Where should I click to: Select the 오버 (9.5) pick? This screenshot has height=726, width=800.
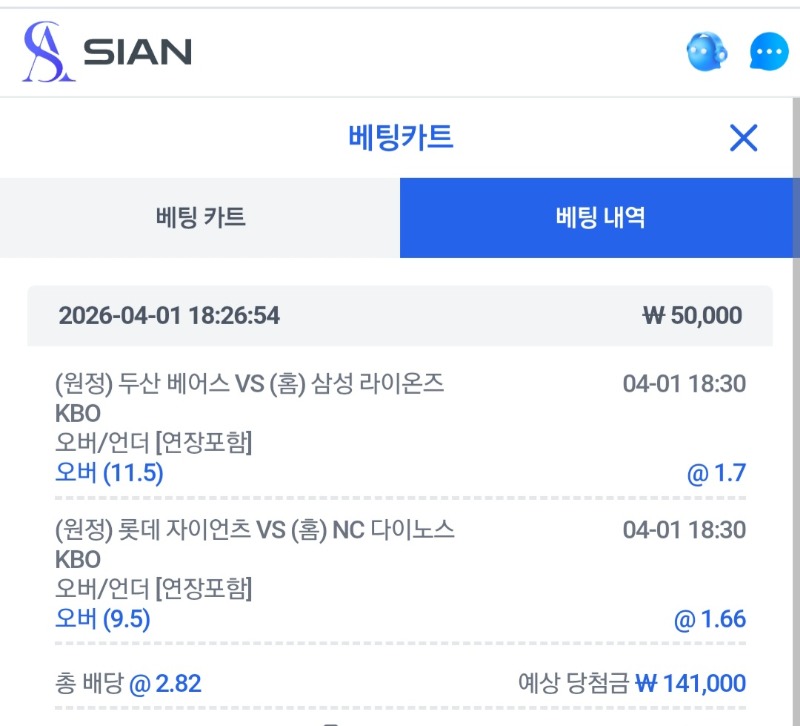103,619
